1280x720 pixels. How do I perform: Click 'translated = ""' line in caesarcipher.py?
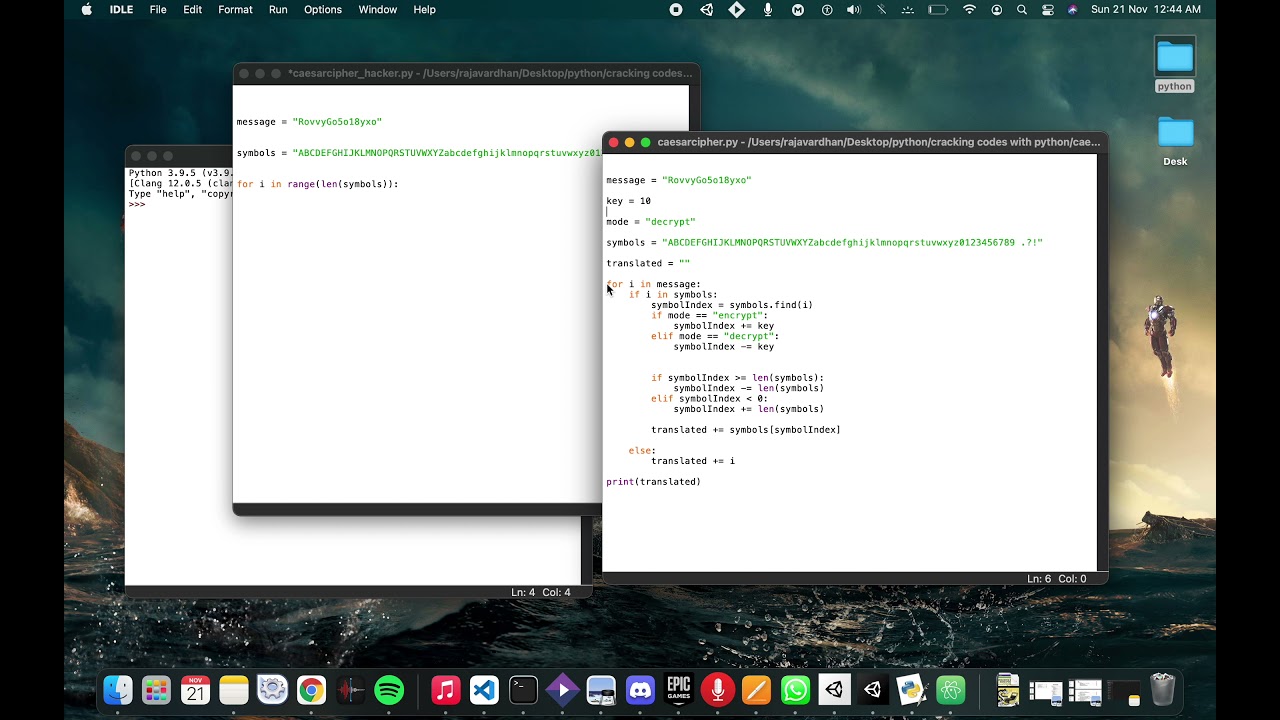[x=648, y=263]
